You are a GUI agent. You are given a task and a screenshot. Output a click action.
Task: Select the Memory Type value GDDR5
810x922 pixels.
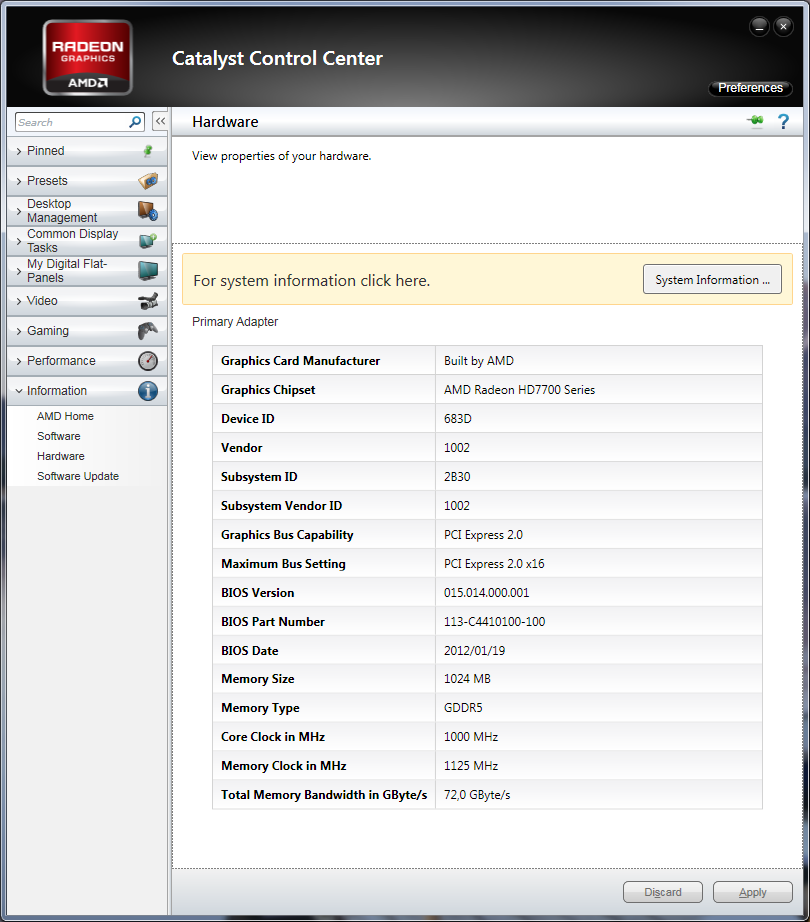point(599,707)
